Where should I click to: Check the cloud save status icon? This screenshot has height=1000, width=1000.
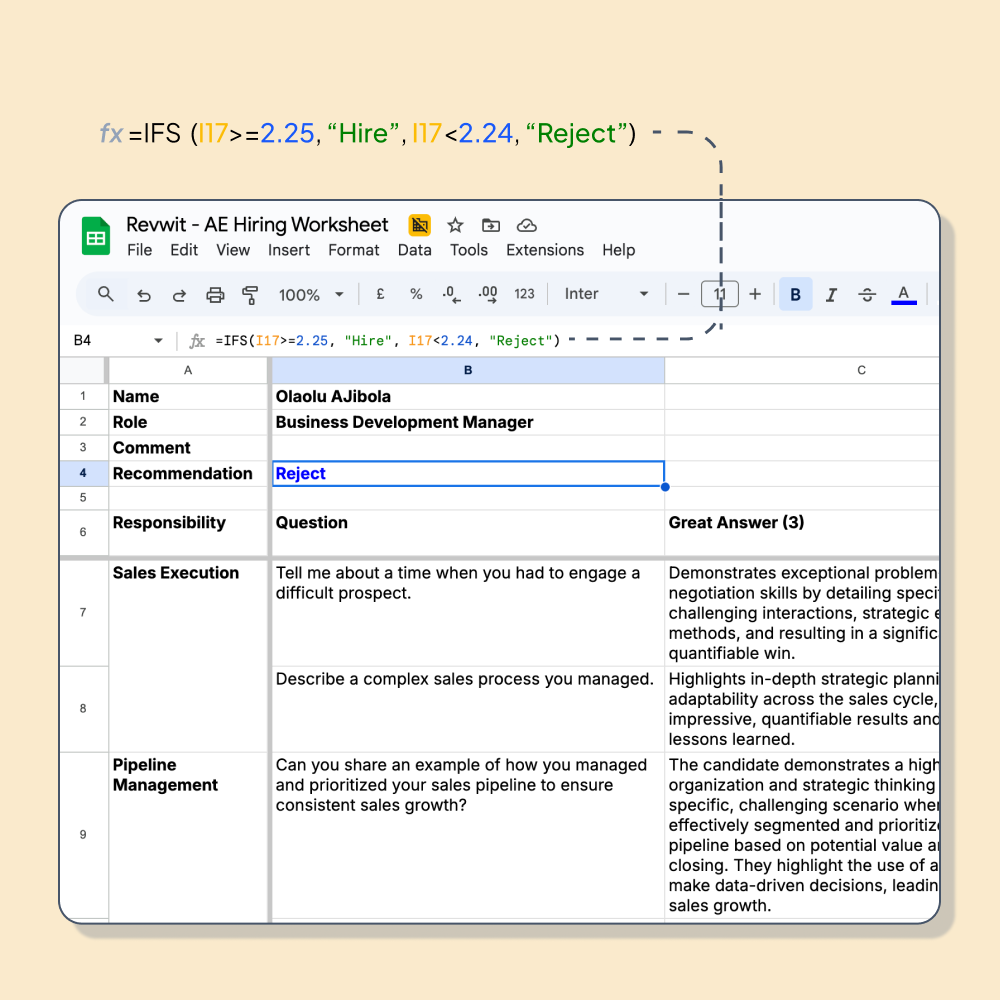click(527, 225)
